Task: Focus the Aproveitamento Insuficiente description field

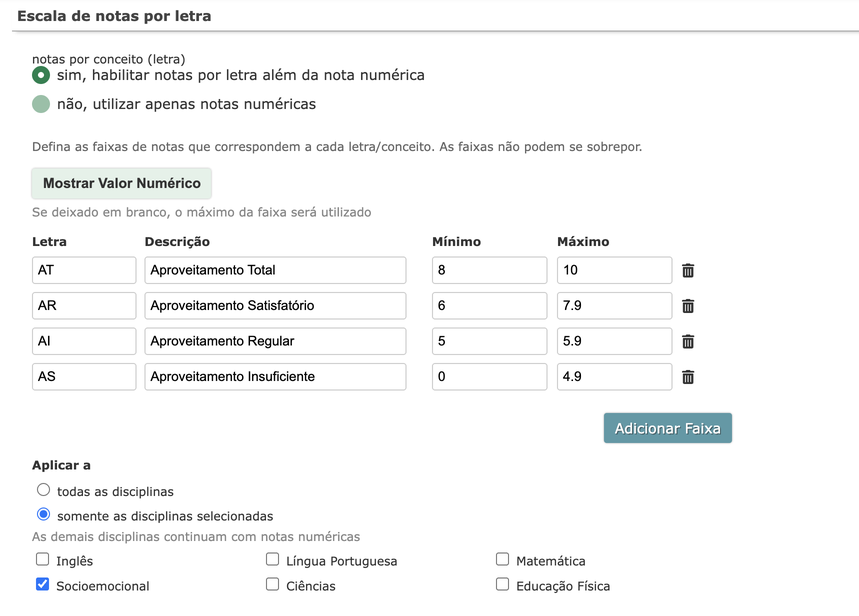Action: [275, 377]
